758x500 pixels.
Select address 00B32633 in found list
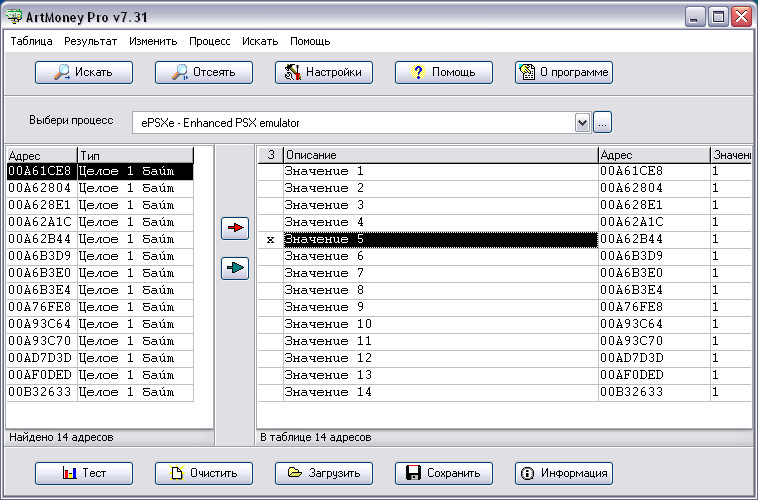tap(42, 392)
